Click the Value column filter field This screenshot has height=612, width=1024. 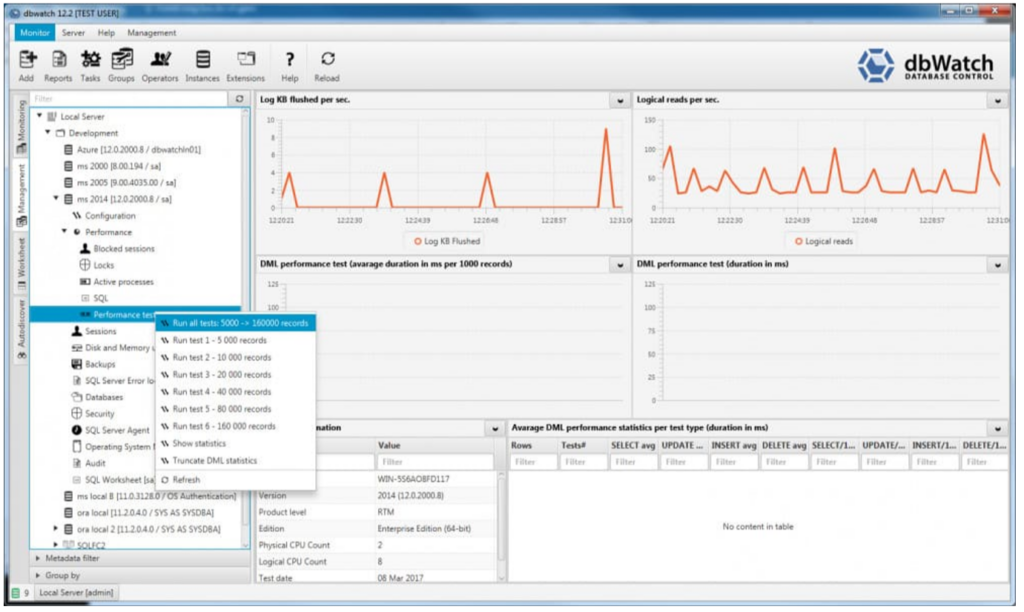pos(435,462)
